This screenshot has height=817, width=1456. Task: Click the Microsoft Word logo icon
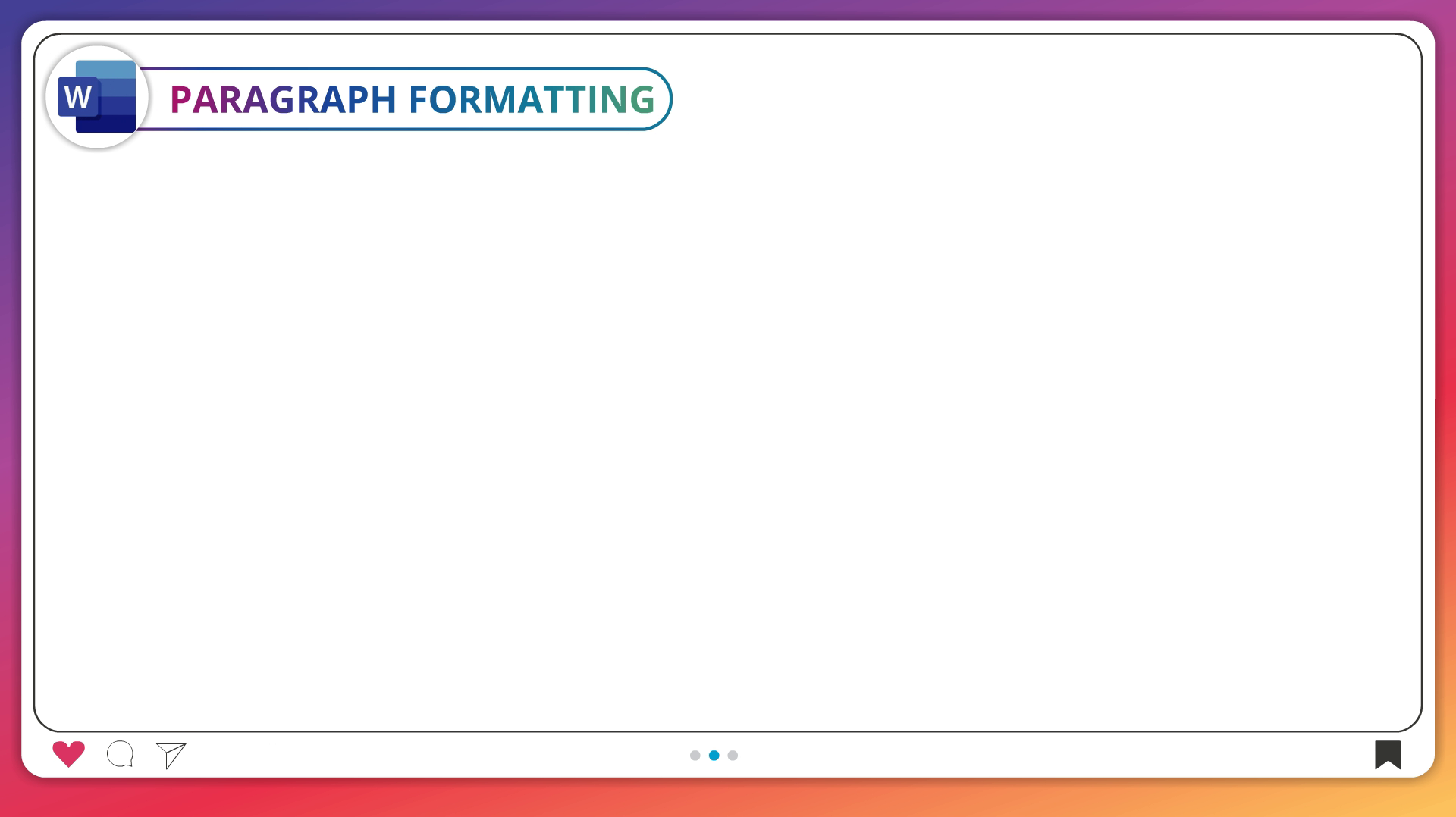(97, 97)
